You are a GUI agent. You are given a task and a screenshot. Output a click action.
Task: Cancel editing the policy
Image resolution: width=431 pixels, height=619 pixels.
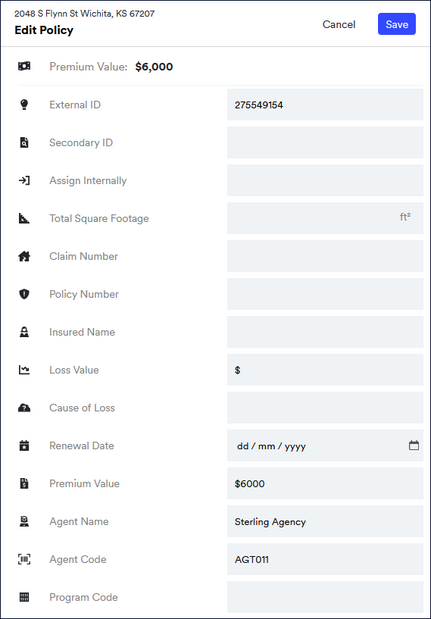(x=339, y=24)
